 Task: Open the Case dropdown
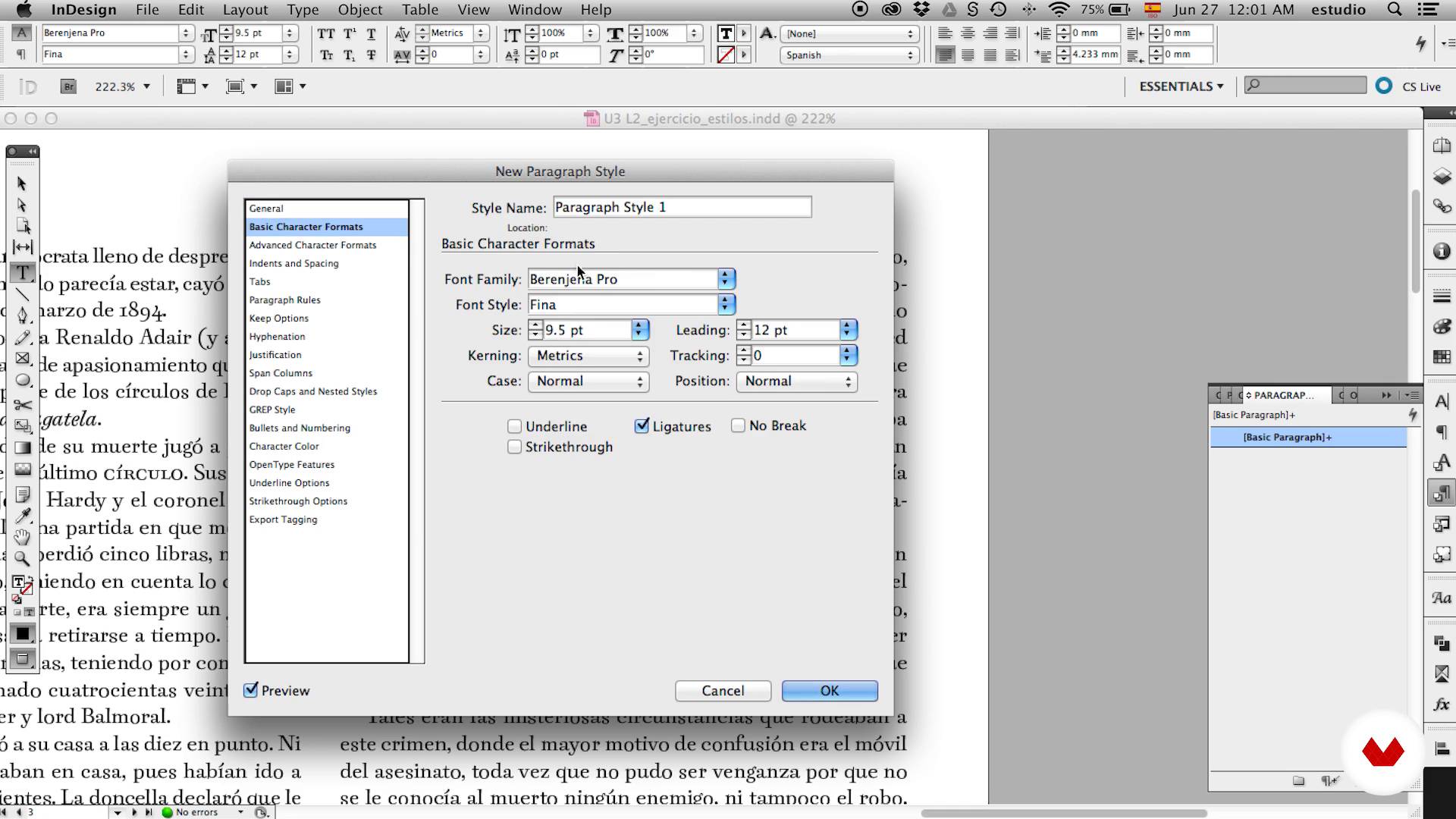point(589,381)
